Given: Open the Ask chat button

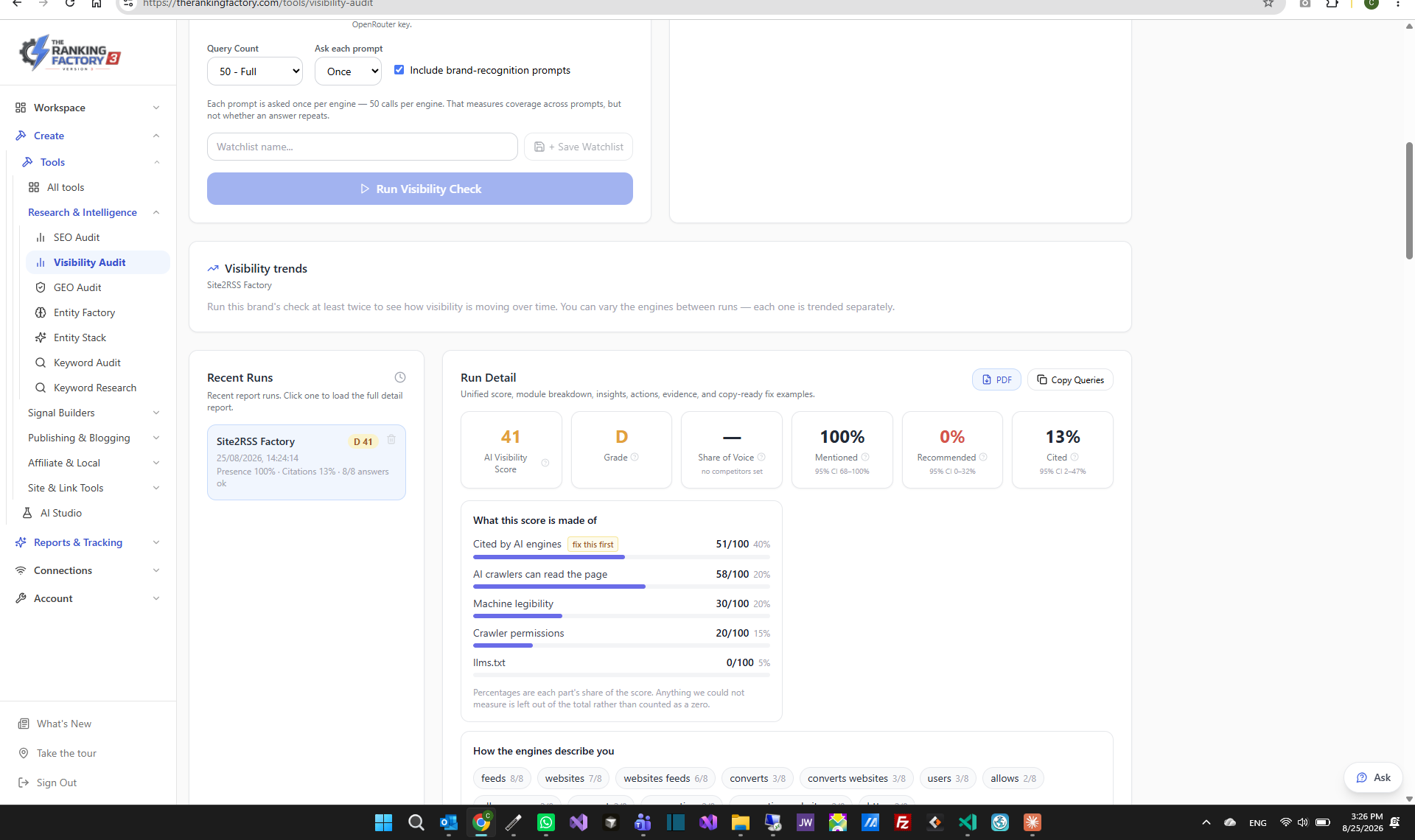Looking at the screenshot, I should pos(1373,777).
